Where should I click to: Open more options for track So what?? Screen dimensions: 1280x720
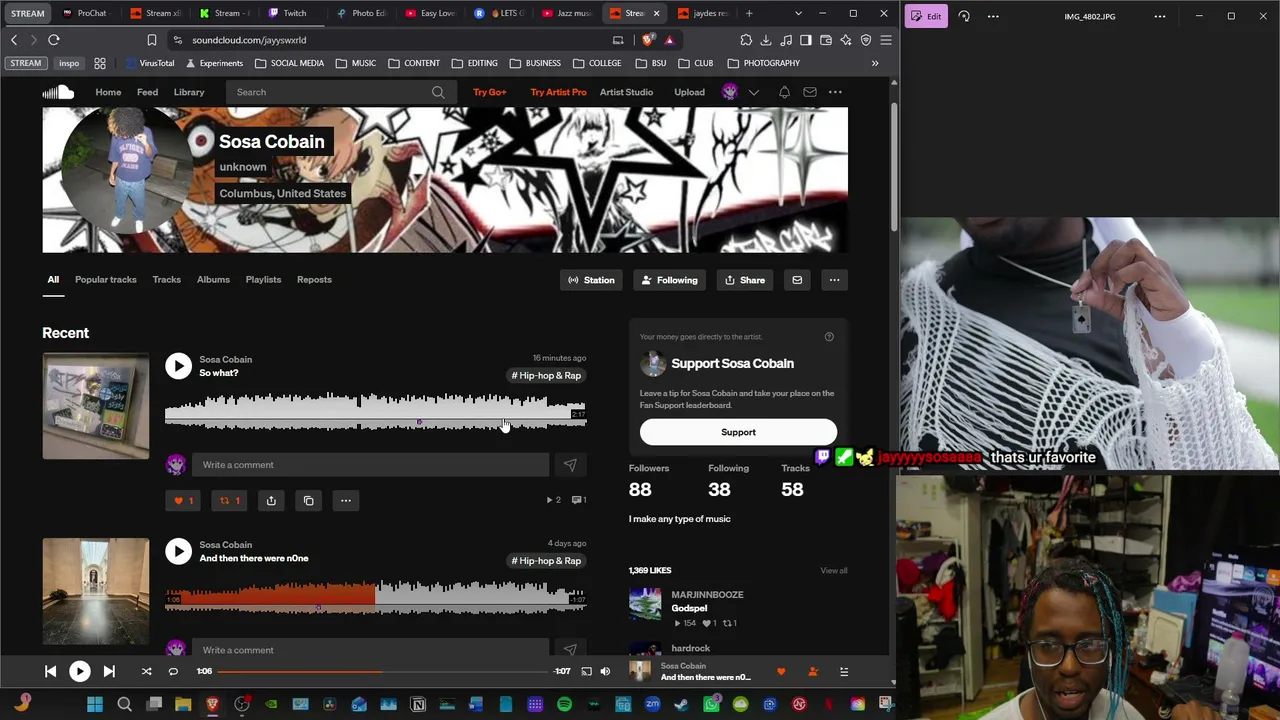pyautogui.click(x=345, y=500)
